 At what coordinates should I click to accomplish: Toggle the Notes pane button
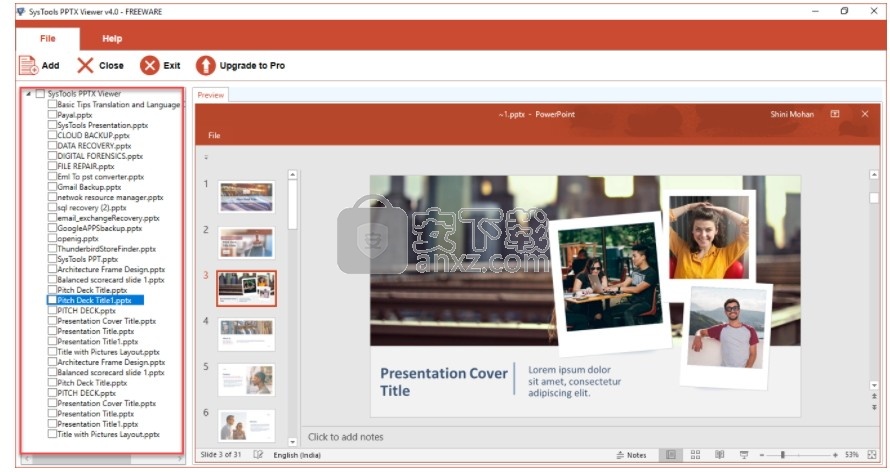click(631, 455)
